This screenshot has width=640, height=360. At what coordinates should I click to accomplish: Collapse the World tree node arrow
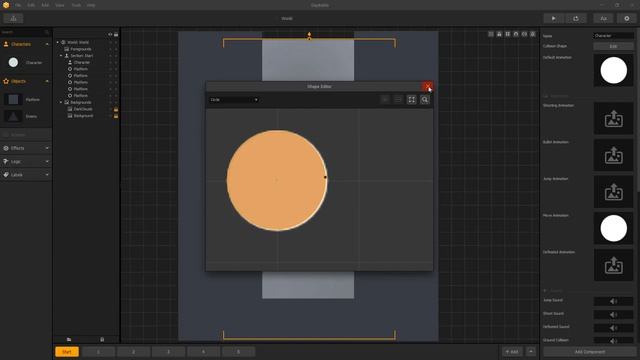click(58, 42)
